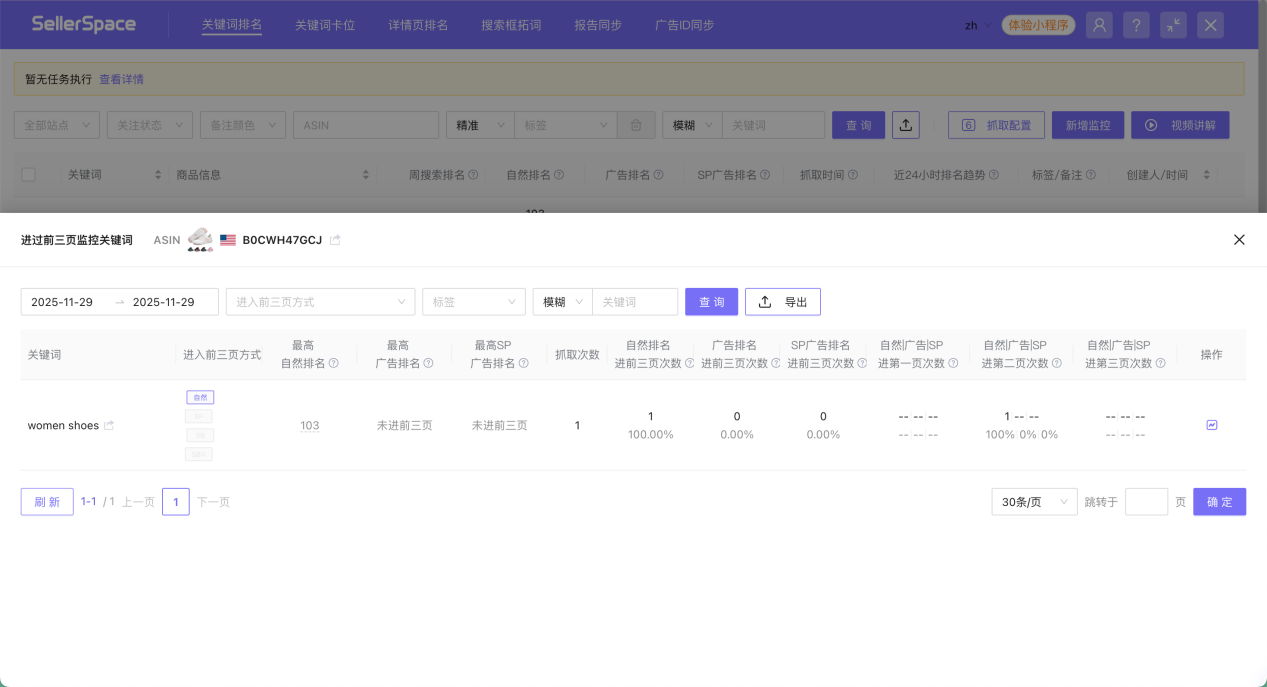Sort the 关键词 column by its sort arrows
Image resolution: width=1267 pixels, height=687 pixels.
click(157, 173)
